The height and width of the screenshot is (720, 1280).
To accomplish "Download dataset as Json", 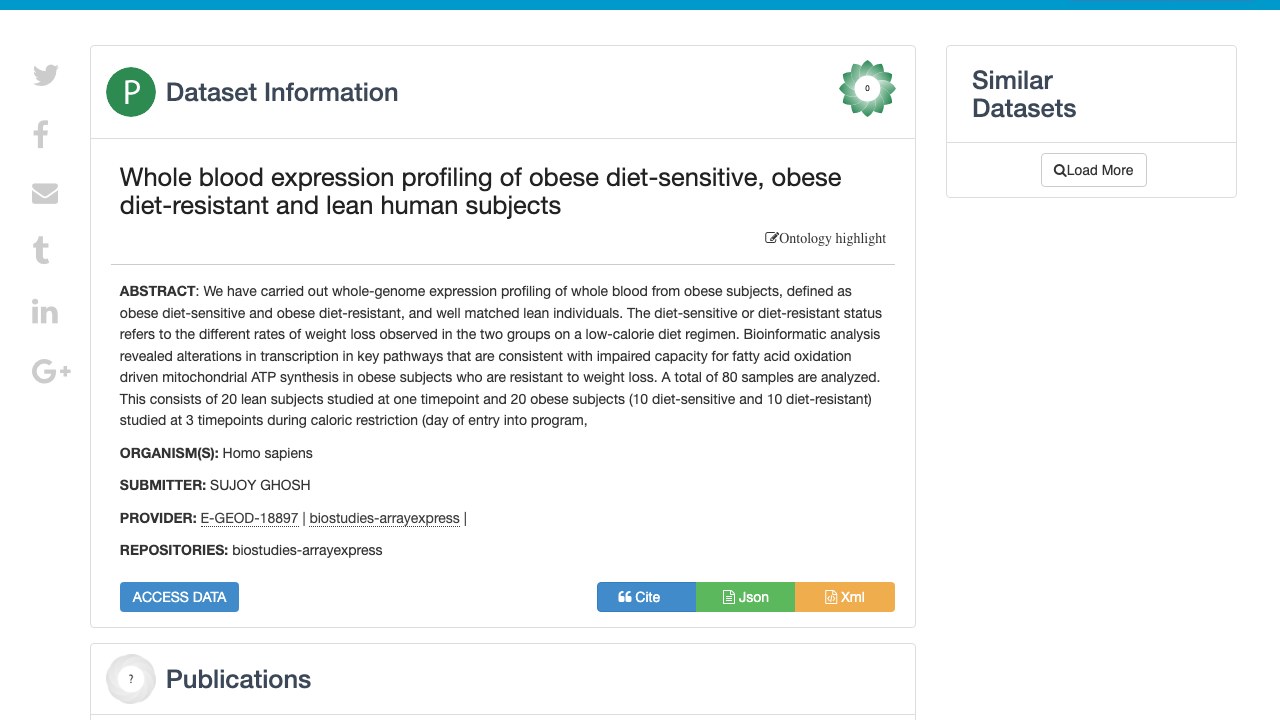I will tap(745, 597).
